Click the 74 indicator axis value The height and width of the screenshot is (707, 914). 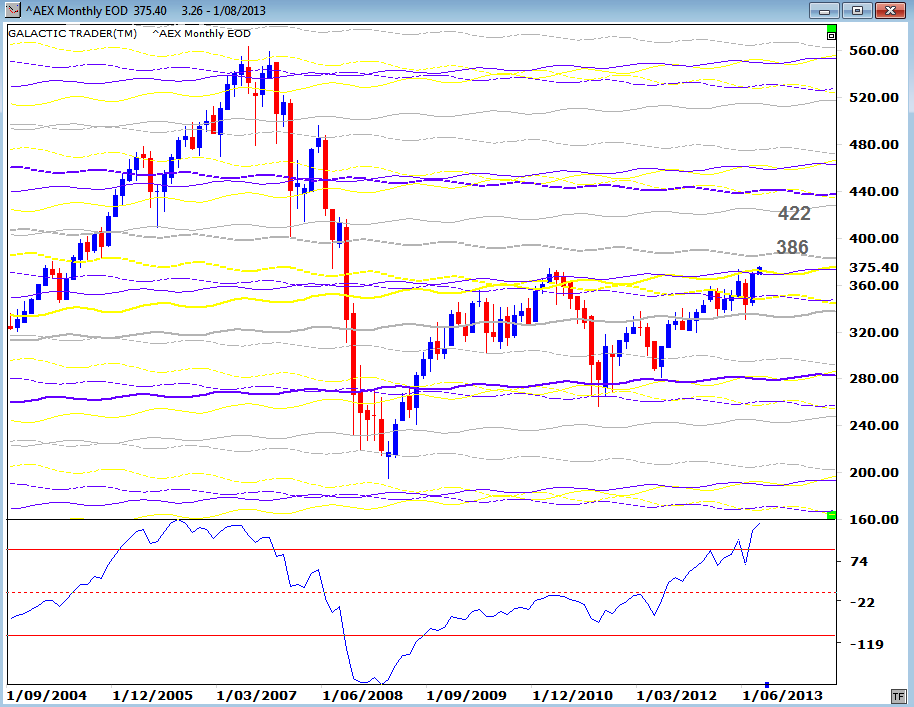859,562
